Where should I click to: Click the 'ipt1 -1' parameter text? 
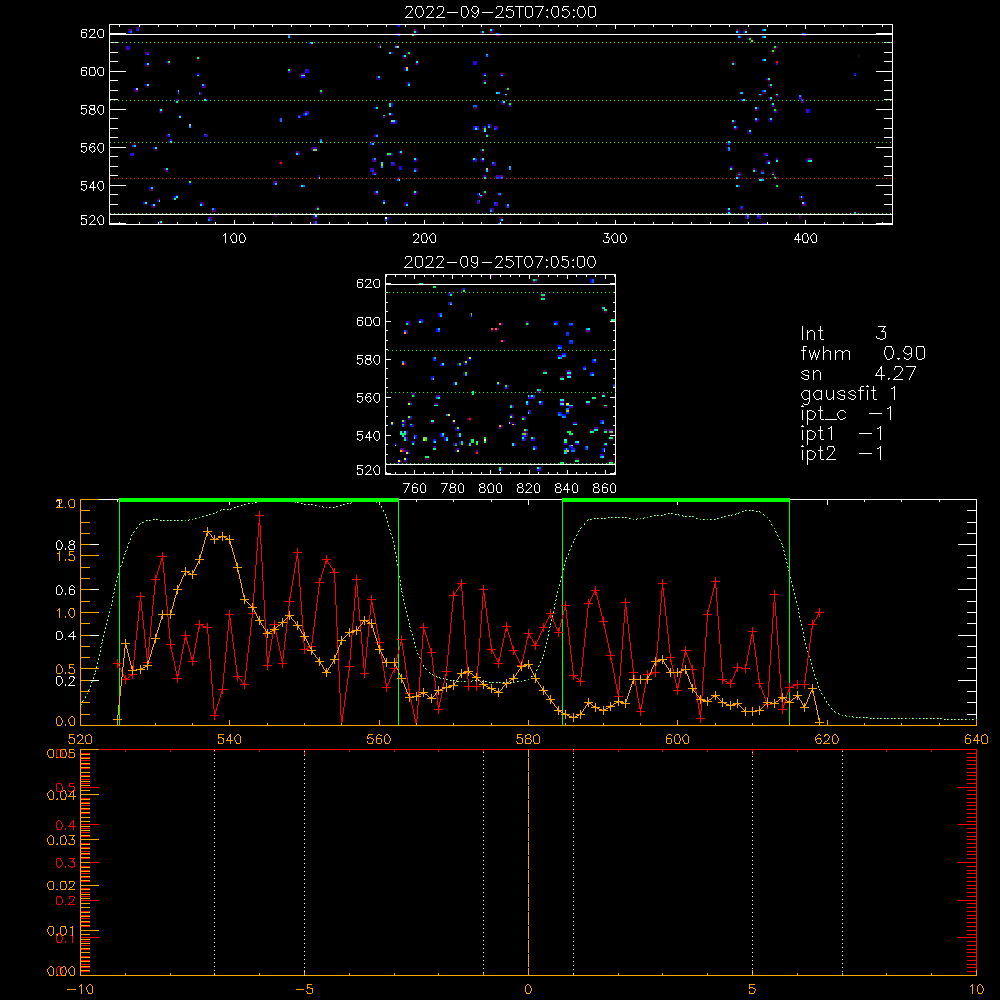pyautogui.click(x=842, y=434)
